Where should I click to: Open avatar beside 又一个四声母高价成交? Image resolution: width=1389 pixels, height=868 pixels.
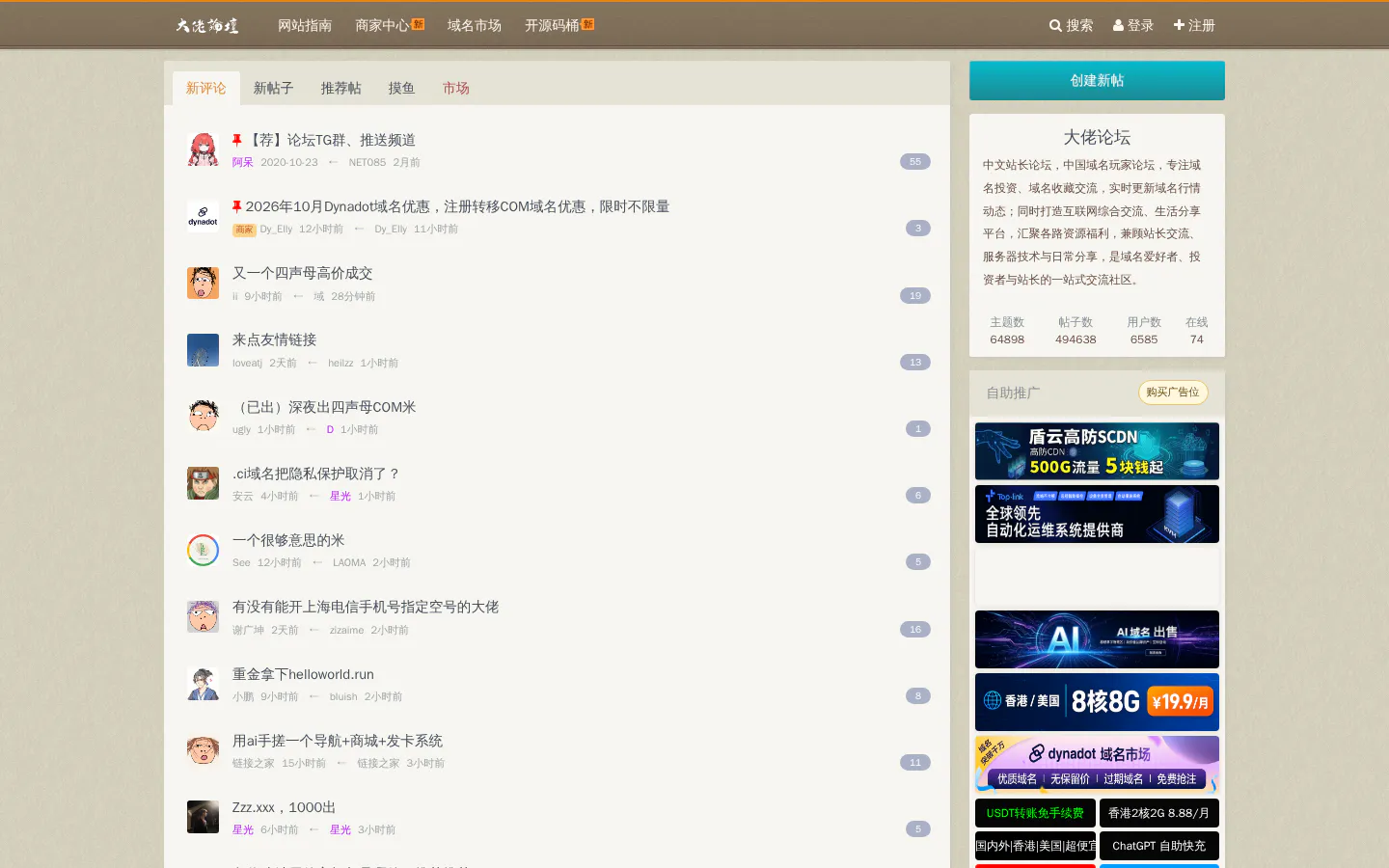(203, 283)
